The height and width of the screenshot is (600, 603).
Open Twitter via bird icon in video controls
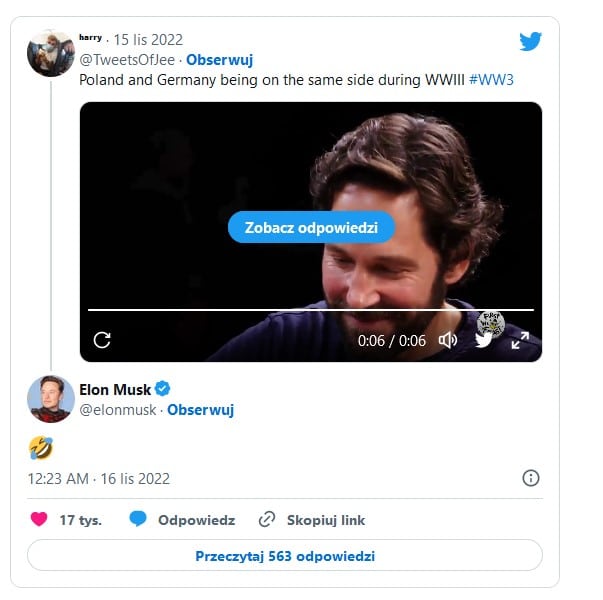484,340
